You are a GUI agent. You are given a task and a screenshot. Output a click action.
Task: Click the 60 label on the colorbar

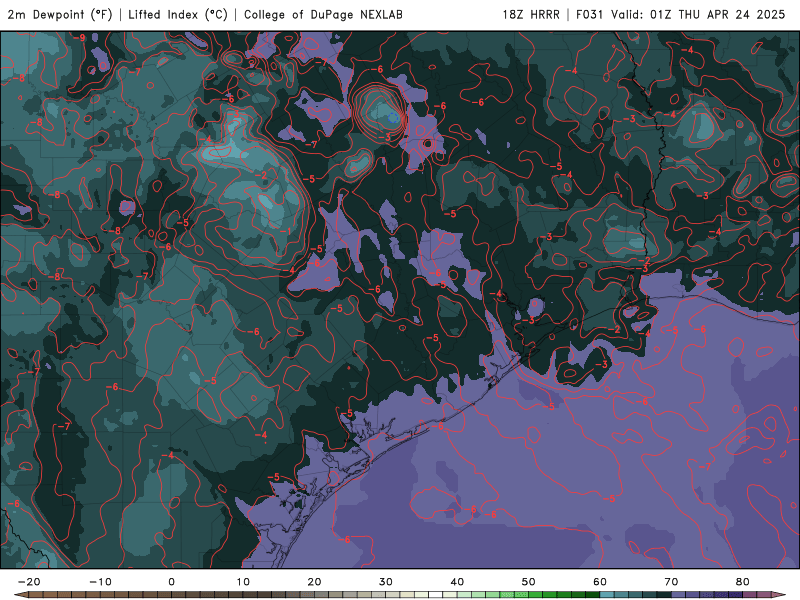pos(600,582)
